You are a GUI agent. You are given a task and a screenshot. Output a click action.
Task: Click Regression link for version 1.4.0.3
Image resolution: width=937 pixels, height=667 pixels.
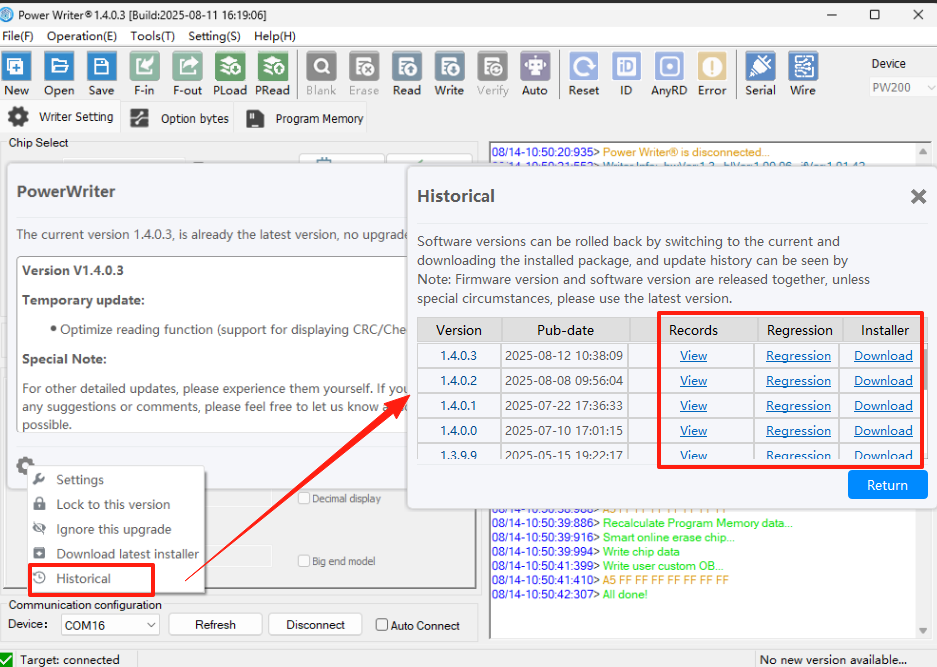coord(798,356)
